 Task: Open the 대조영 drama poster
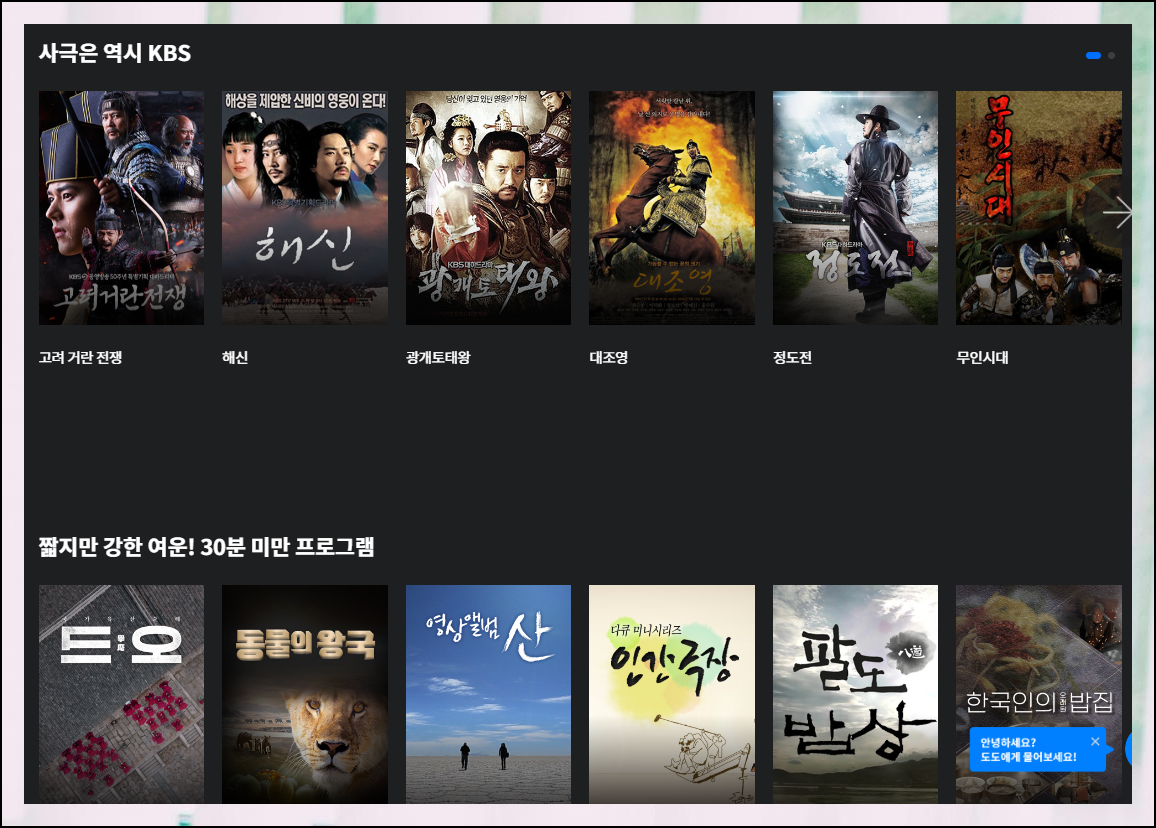coord(672,208)
